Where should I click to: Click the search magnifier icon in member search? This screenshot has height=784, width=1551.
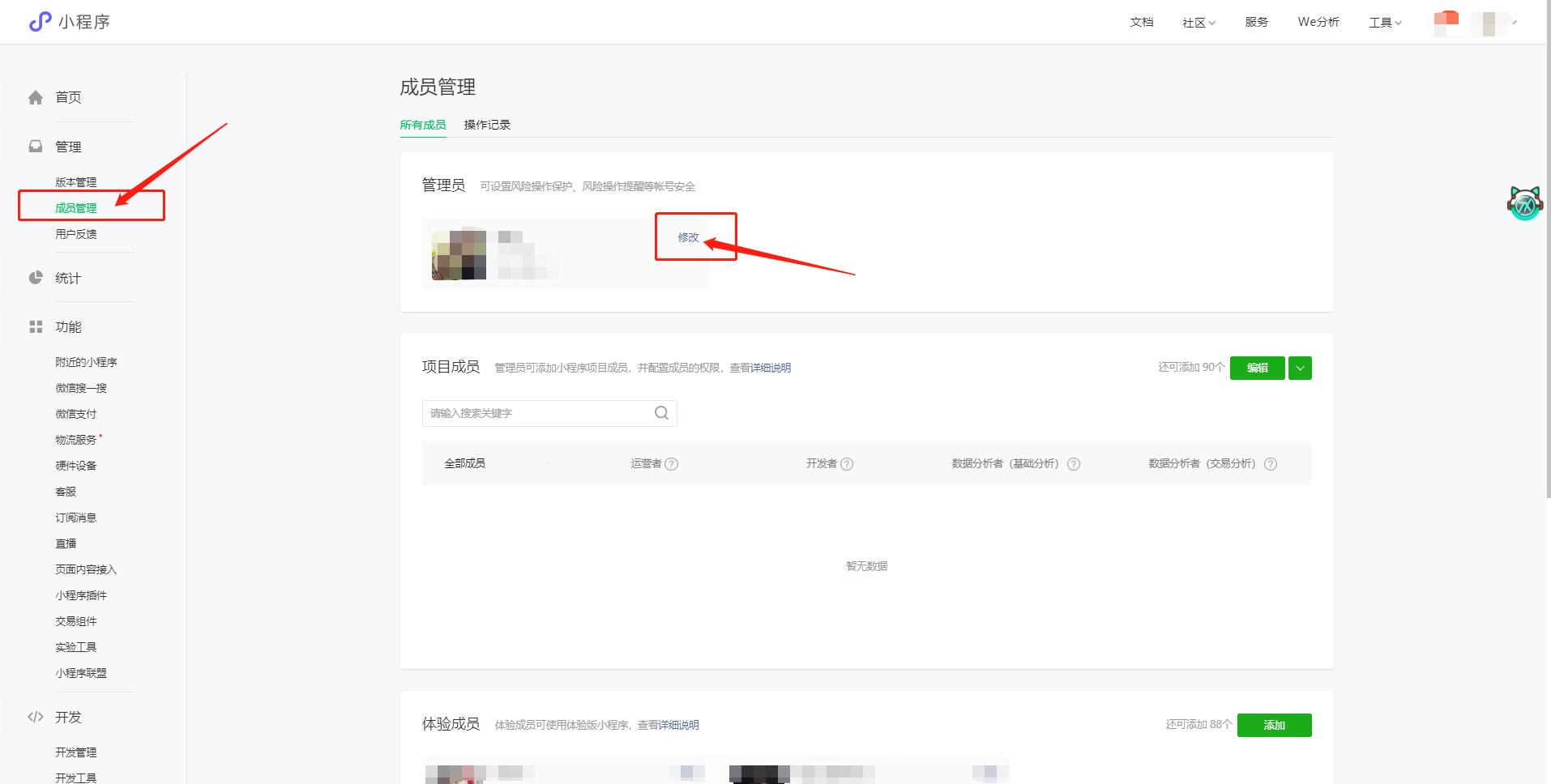661,413
